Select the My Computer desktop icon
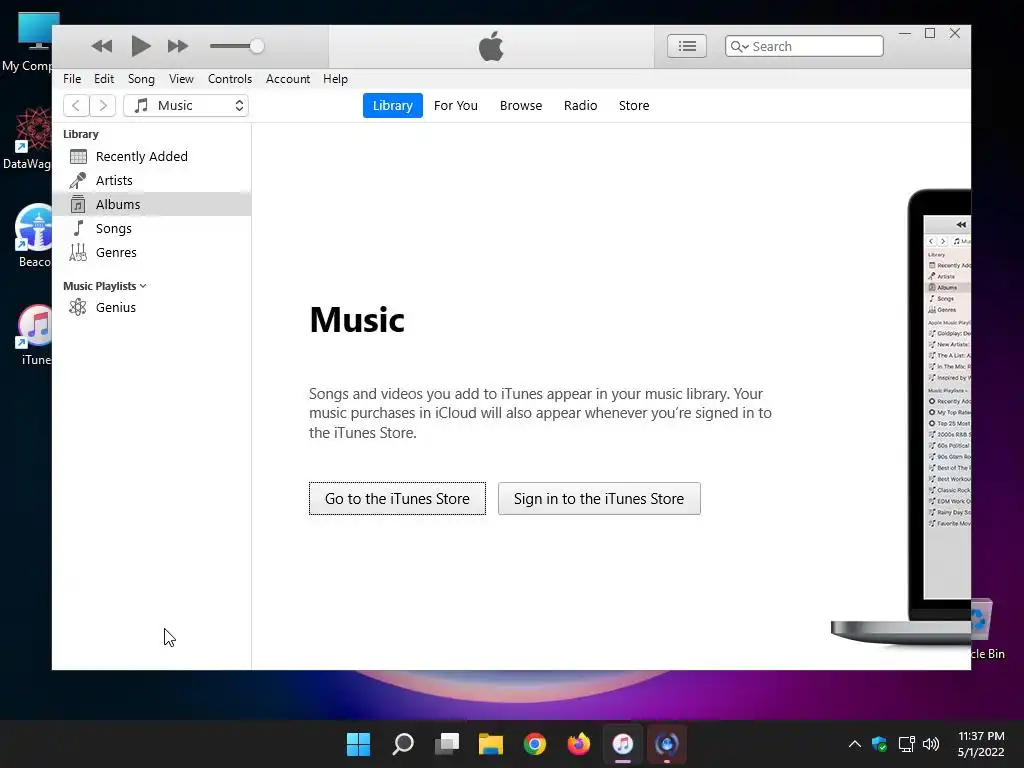Screen dimensions: 1024x768 coord(29,42)
